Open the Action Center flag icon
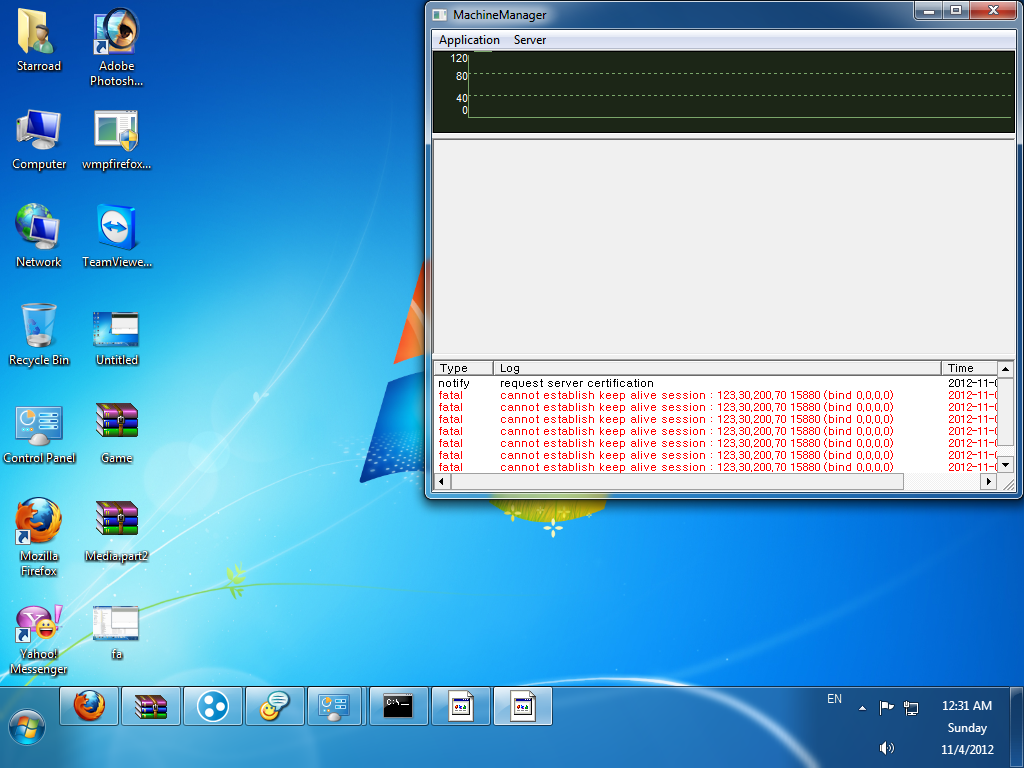This screenshot has height=768, width=1024. tap(886, 707)
